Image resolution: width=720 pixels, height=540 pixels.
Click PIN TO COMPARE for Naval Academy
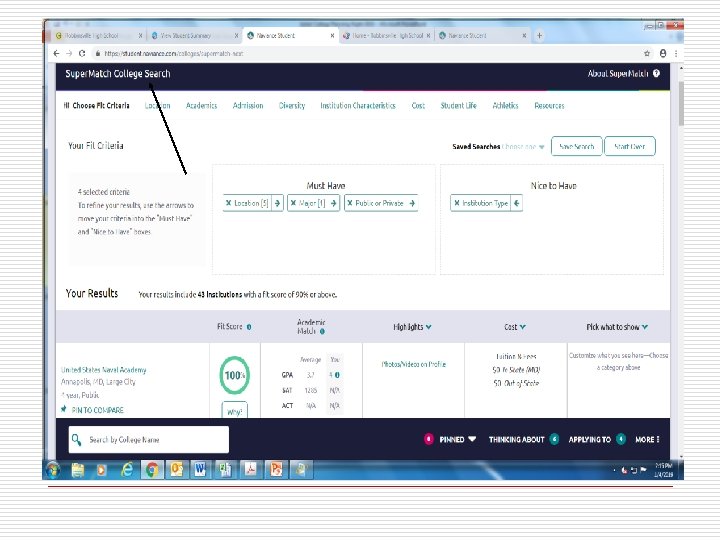(93, 410)
